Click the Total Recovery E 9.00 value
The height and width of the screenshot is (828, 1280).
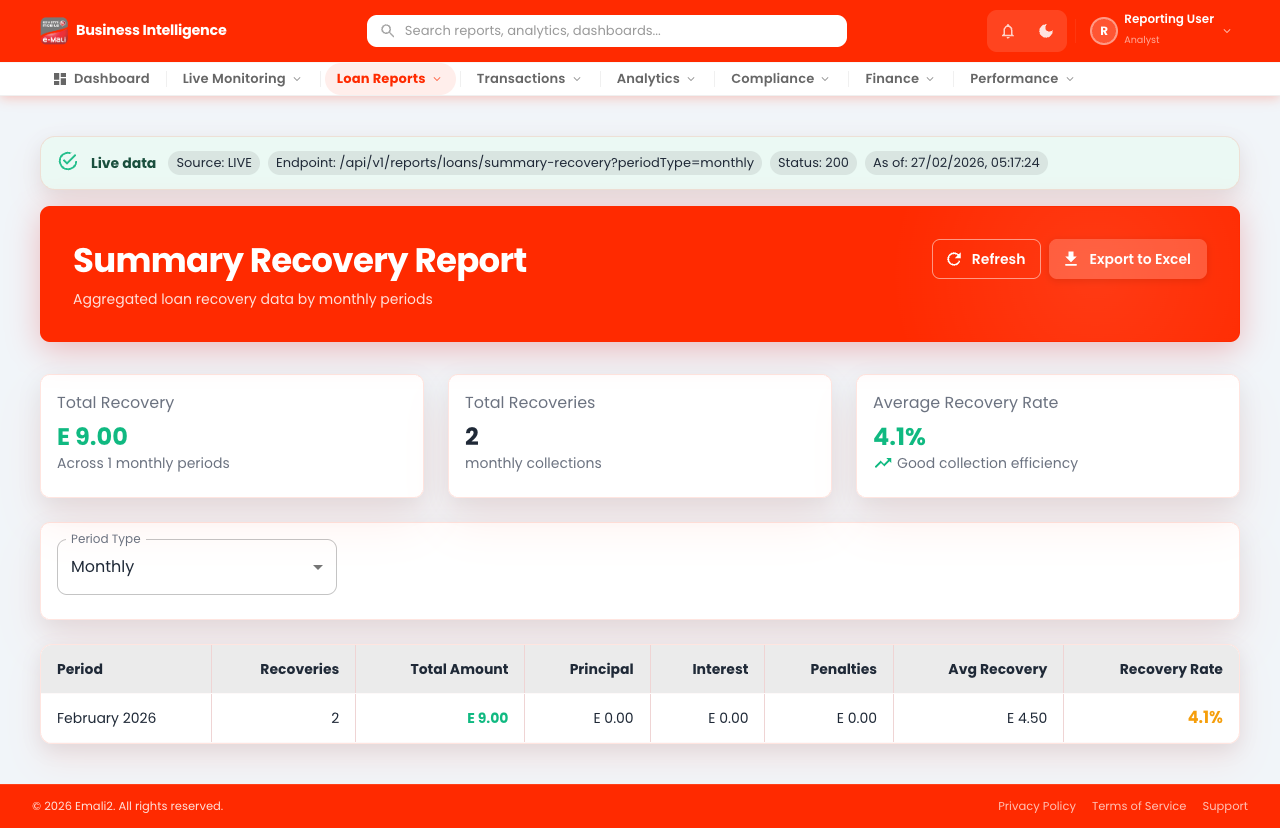92,437
